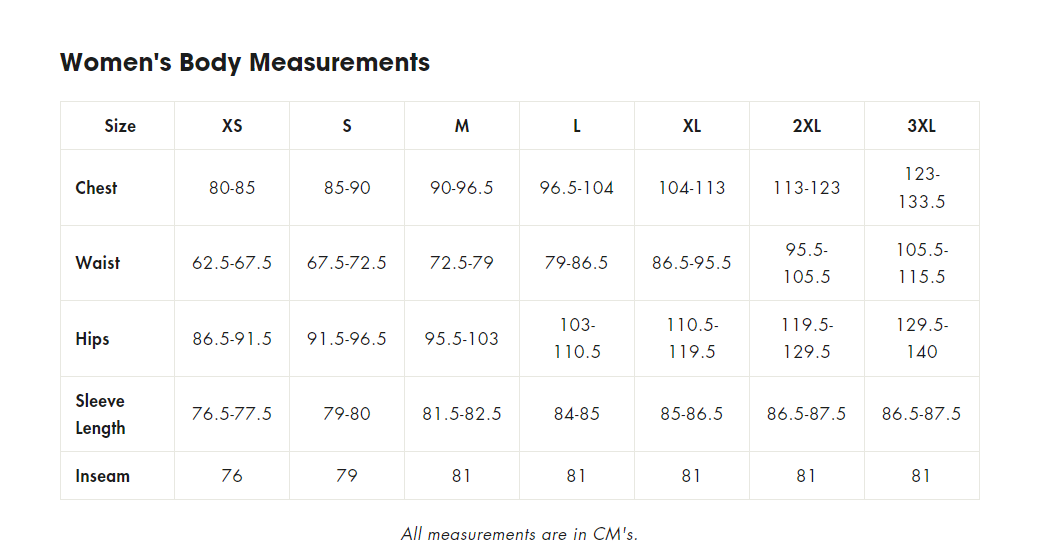
Task: Select the Waist row label
Action: [98, 263]
